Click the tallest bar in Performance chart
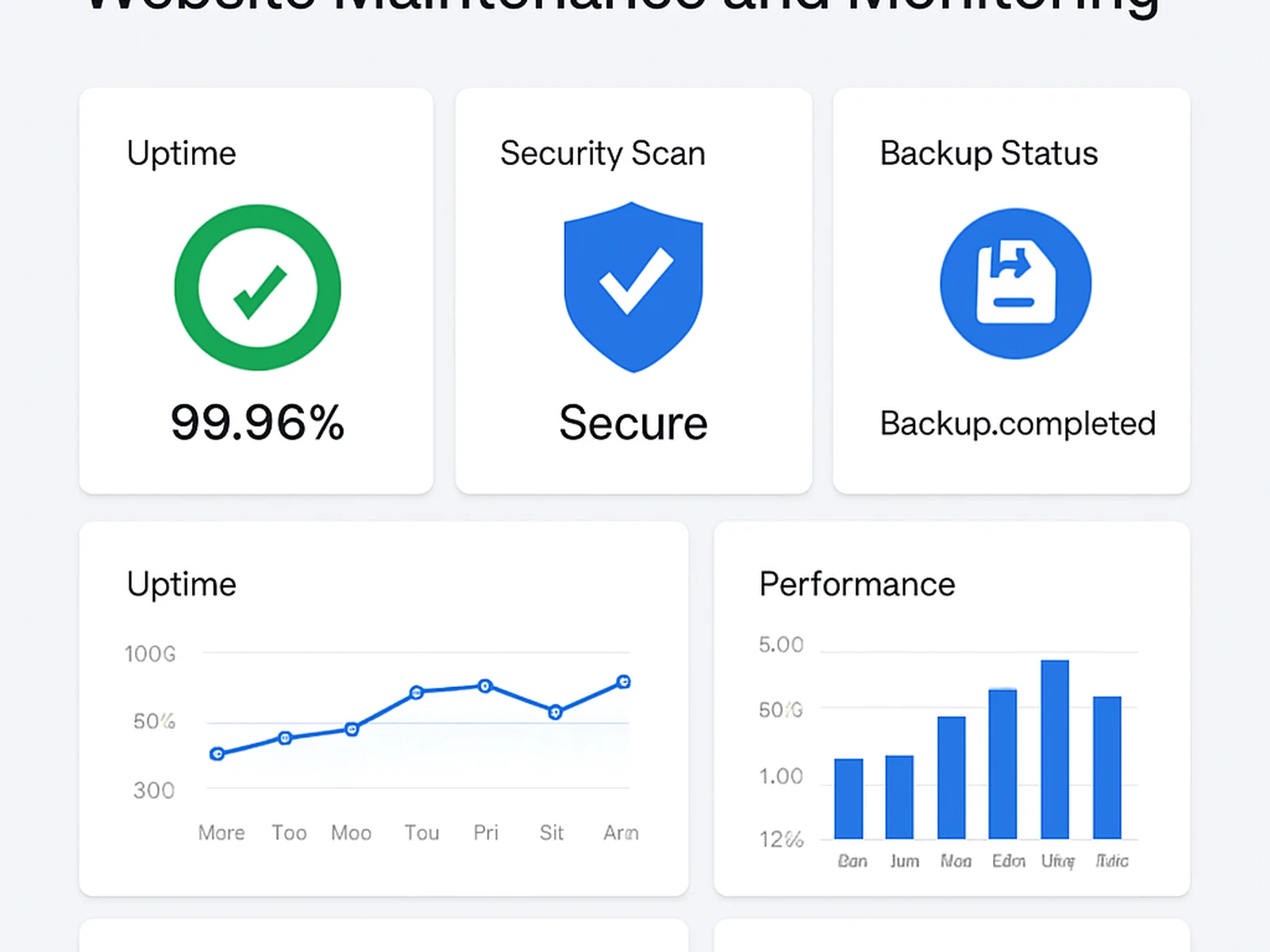This screenshot has width=1270, height=952. coord(1054,749)
